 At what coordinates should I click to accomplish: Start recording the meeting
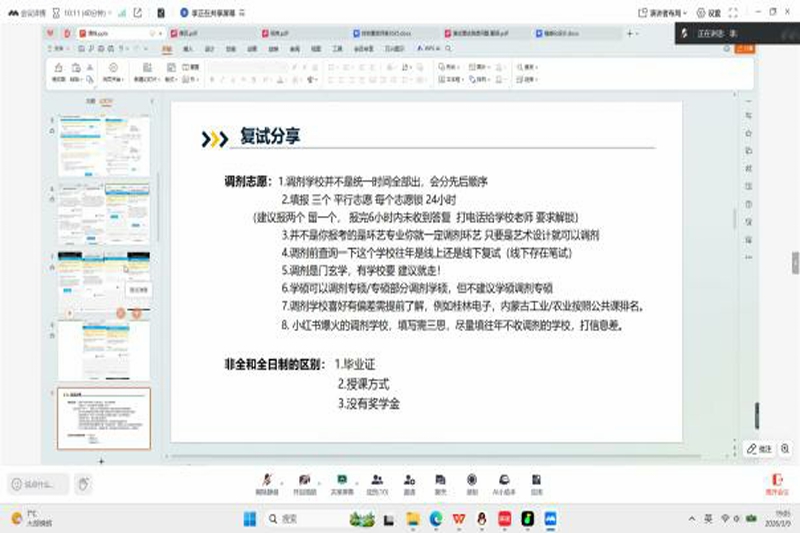tap(472, 481)
